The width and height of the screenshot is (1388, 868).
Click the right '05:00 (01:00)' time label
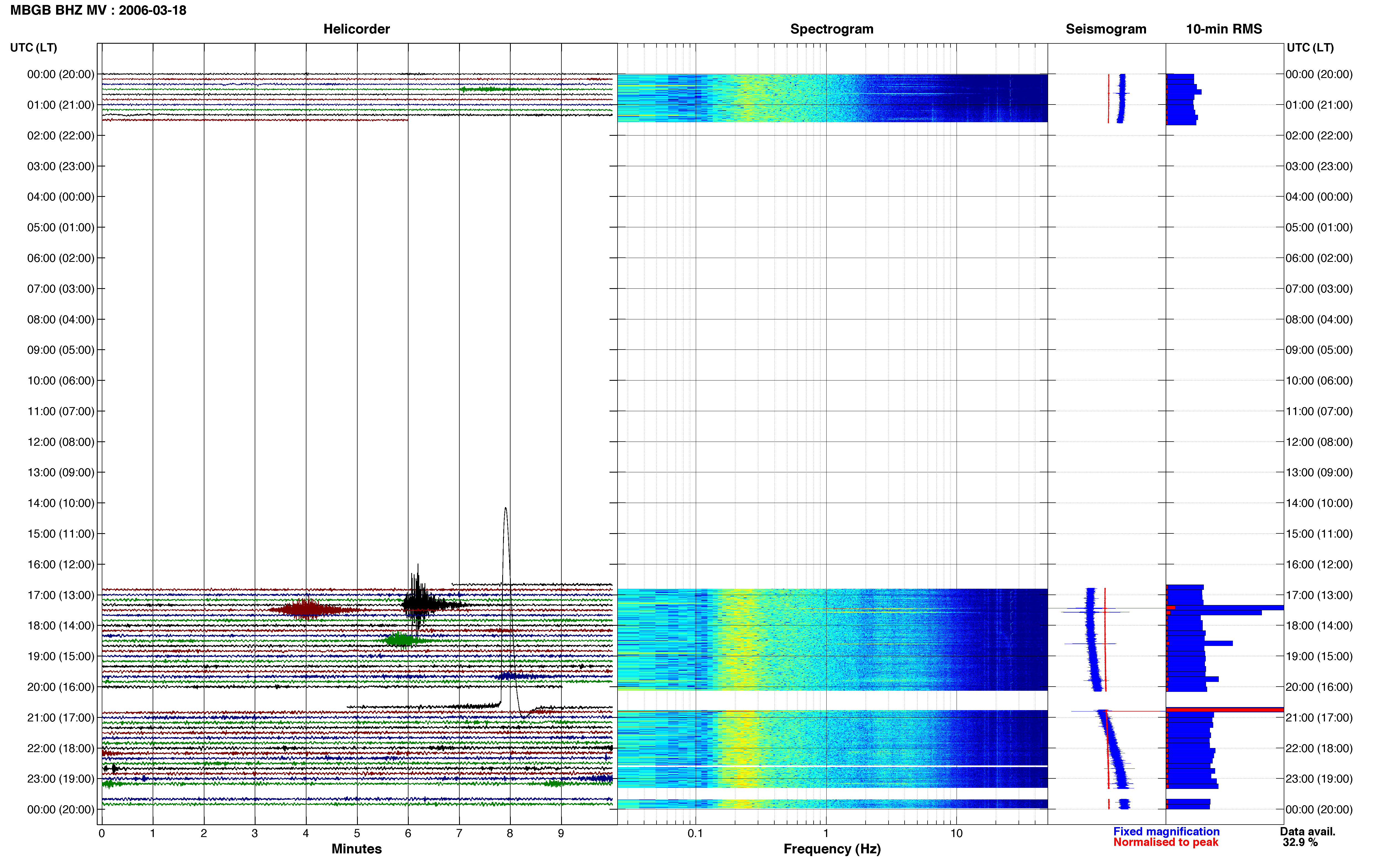[1319, 227]
